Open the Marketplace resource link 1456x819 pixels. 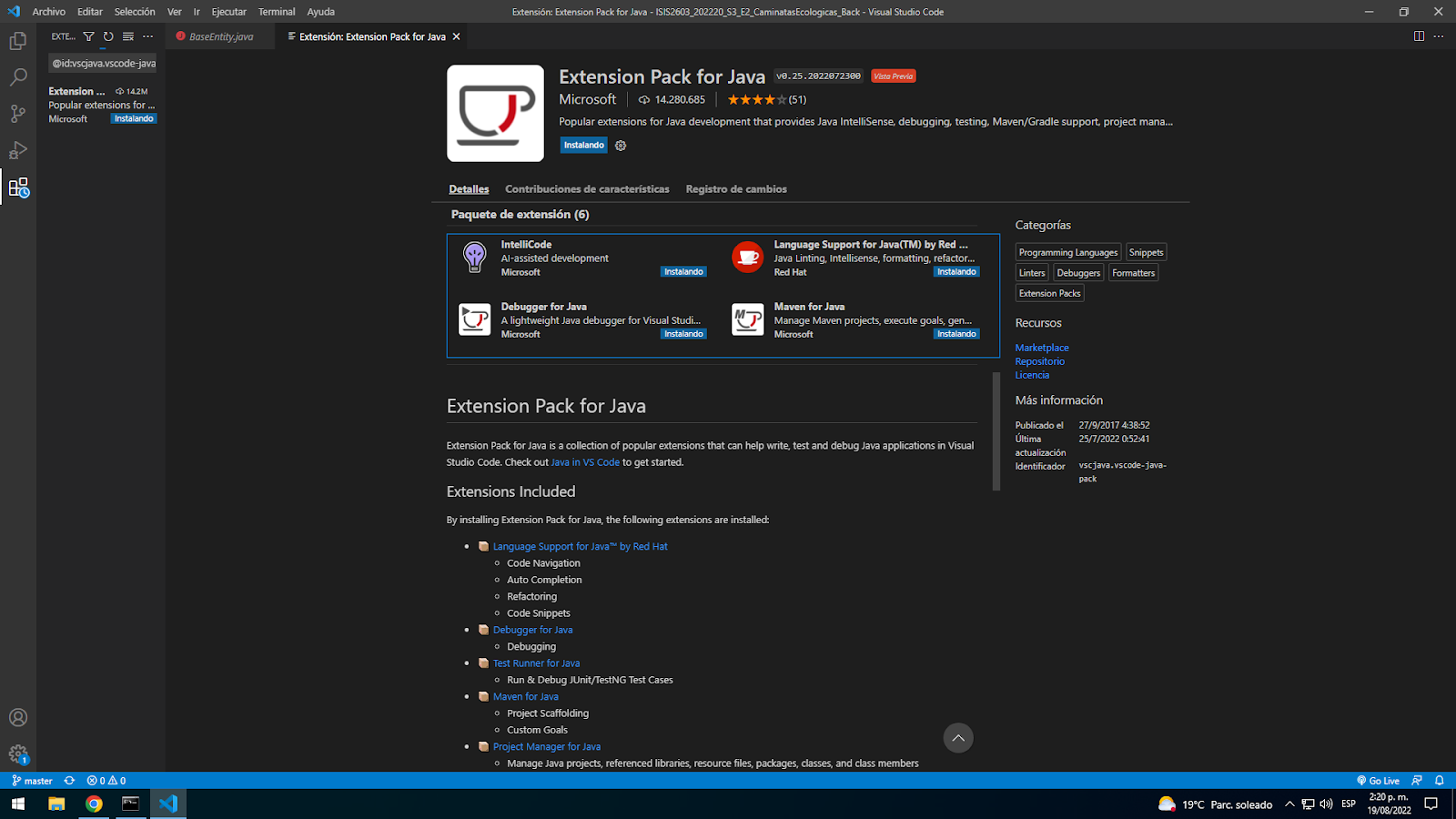(x=1042, y=348)
